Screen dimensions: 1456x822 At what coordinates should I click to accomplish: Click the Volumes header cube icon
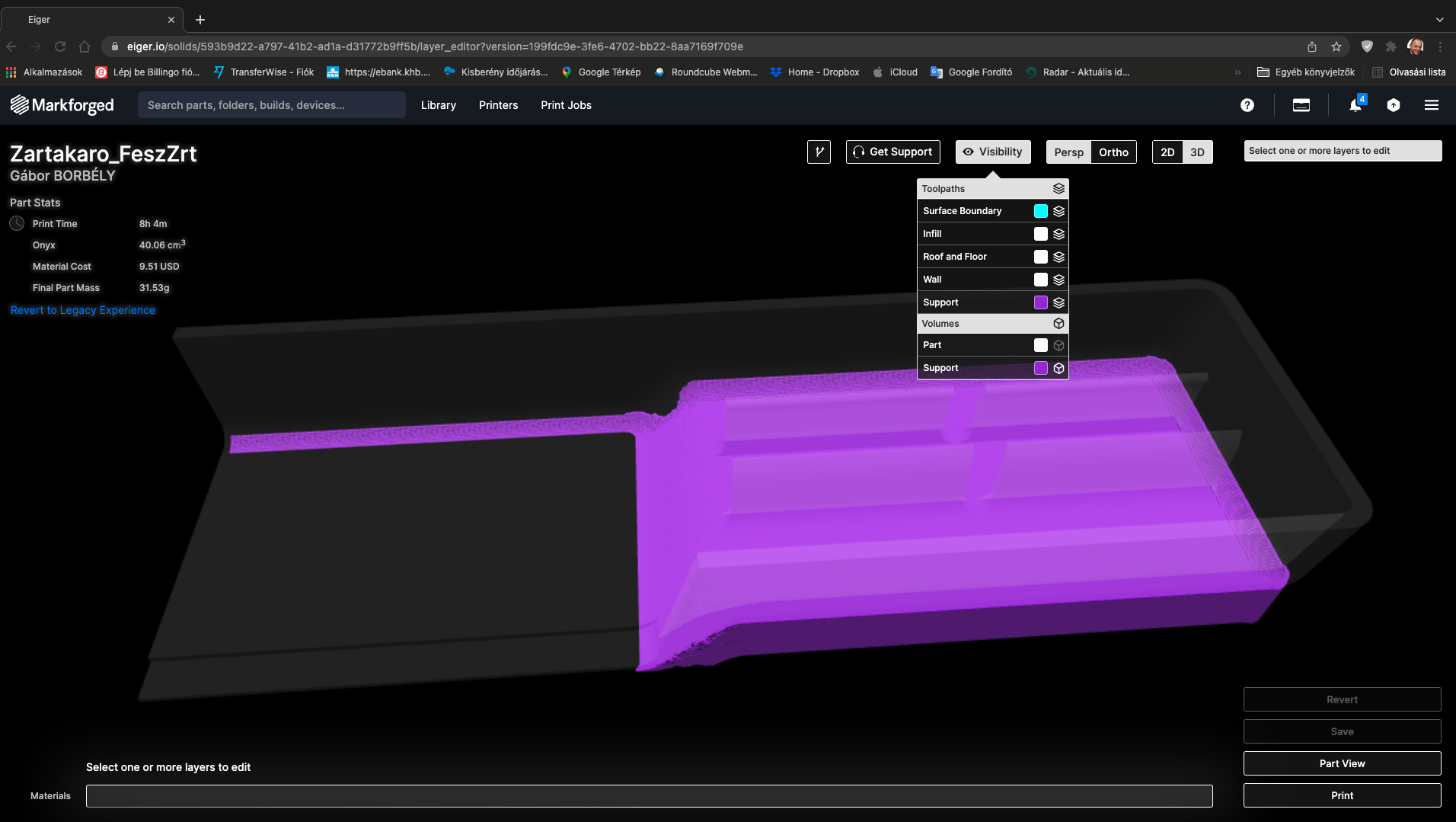pyautogui.click(x=1058, y=324)
